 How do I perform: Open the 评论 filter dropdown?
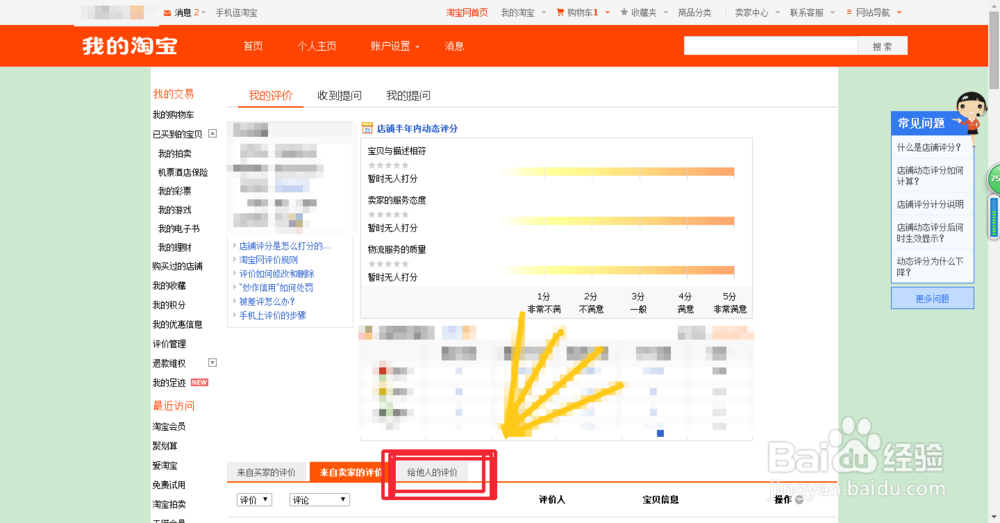click(320, 500)
